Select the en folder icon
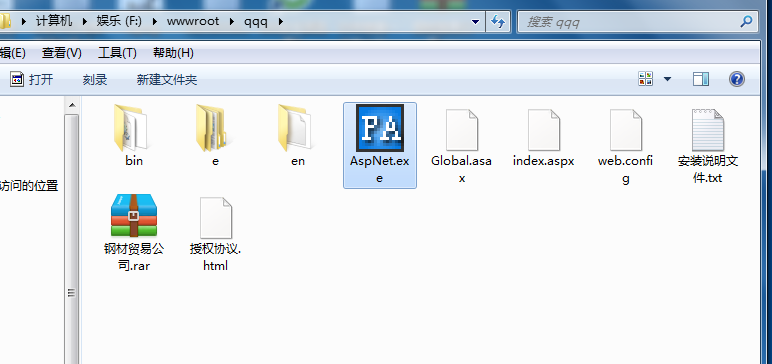The height and width of the screenshot is (364, 772). pos(294,128)
